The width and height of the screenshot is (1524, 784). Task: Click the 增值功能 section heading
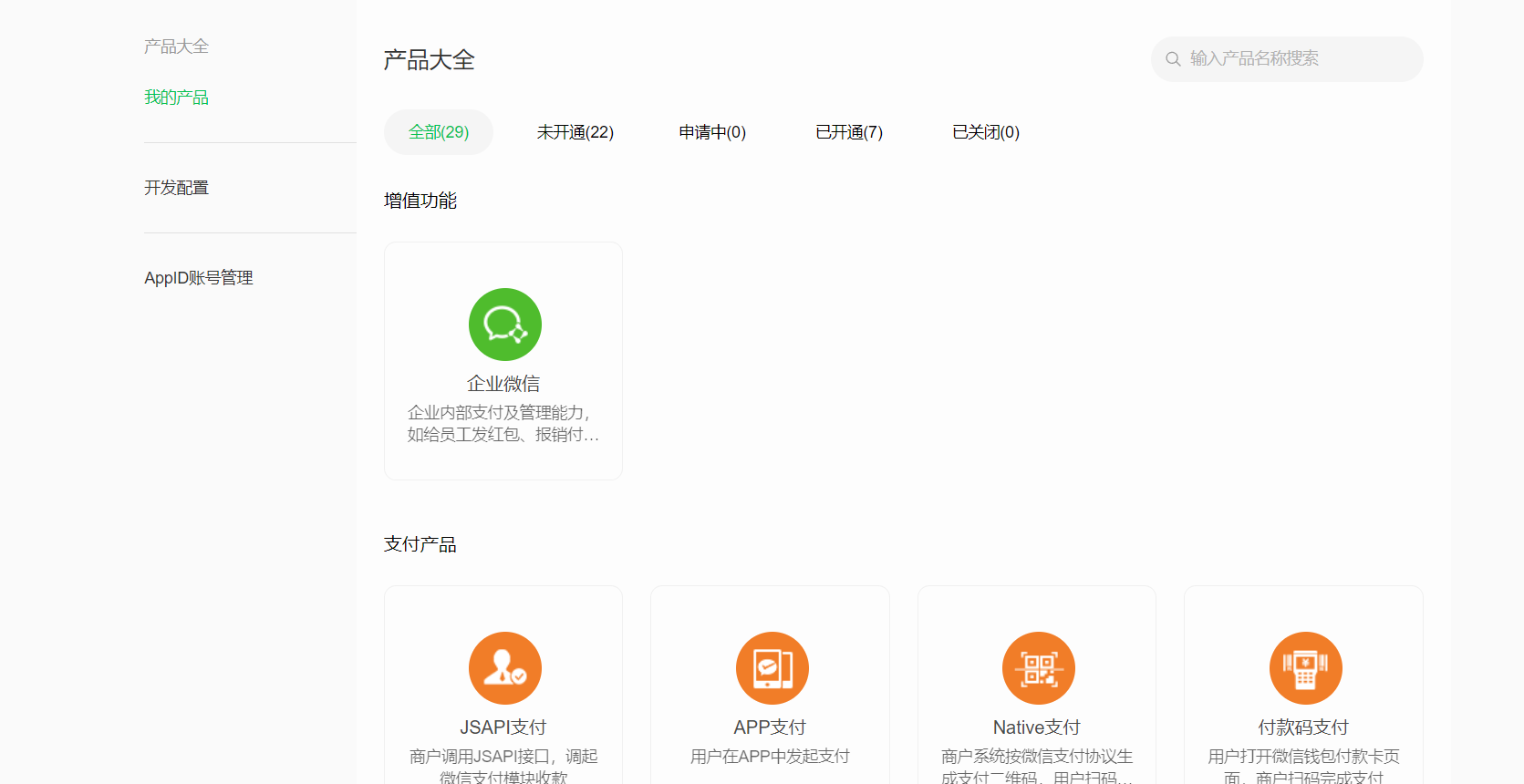pos(420,201)
